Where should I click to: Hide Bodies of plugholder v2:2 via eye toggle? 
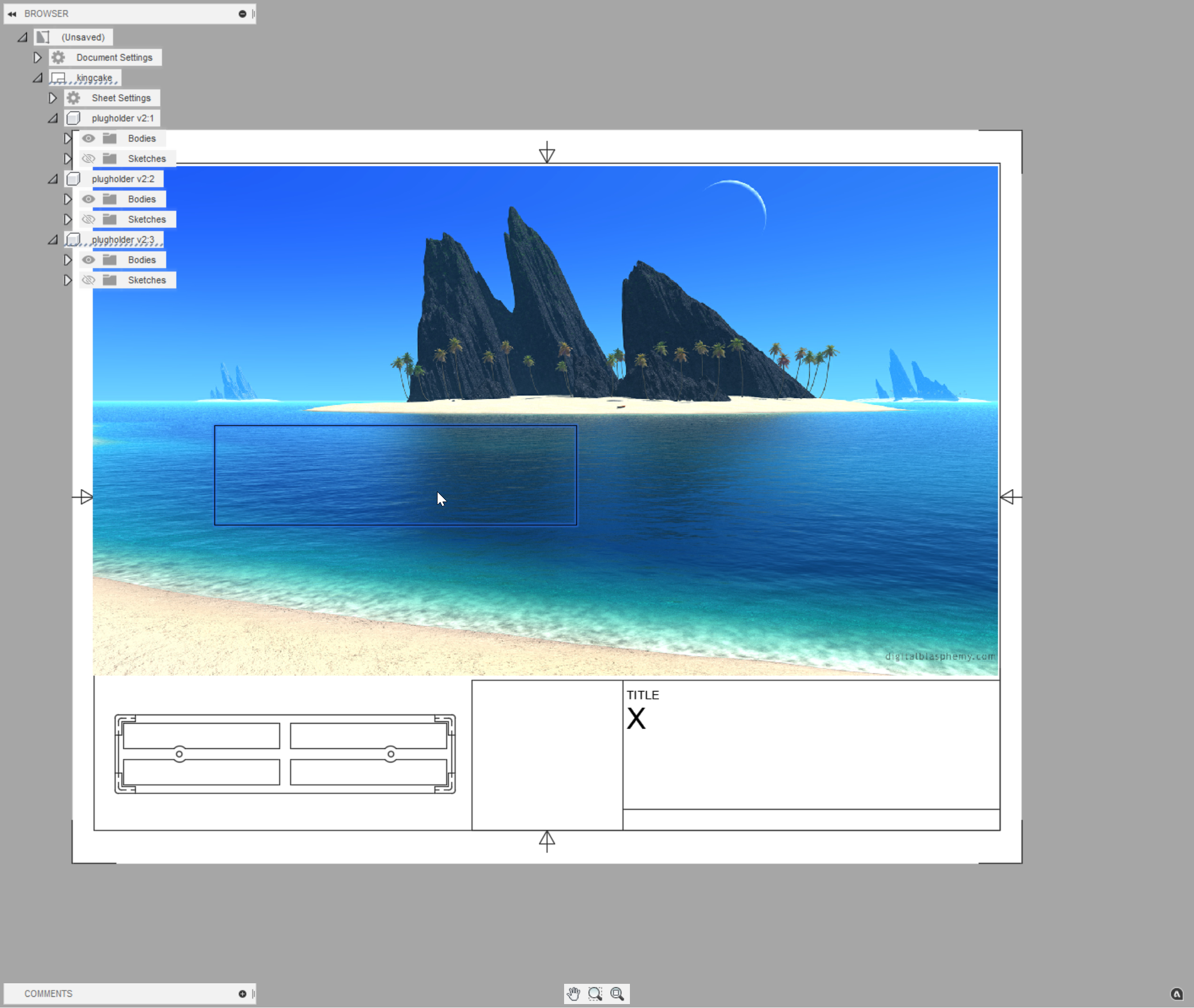[89, 199]
